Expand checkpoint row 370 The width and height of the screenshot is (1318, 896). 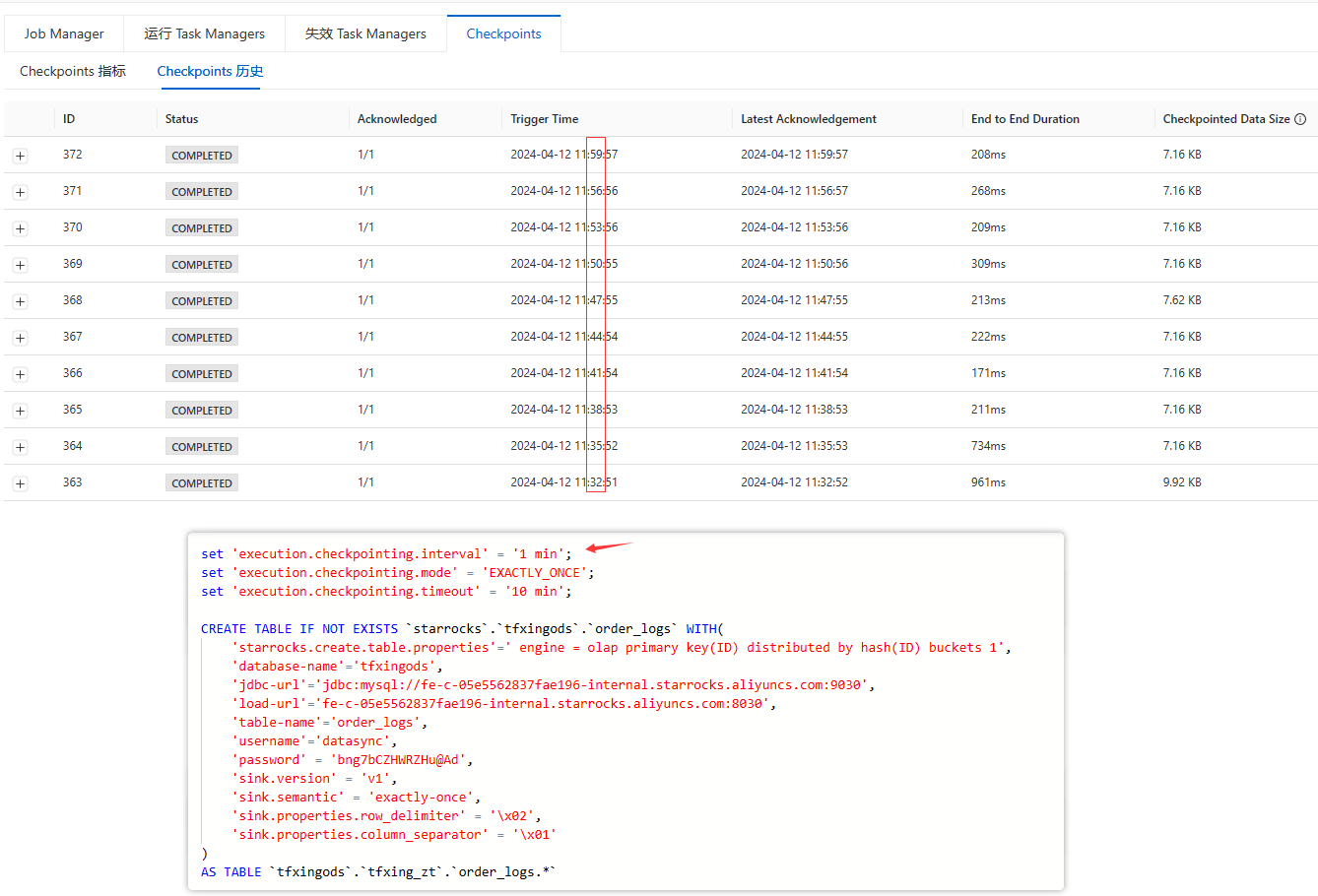pyautogui.click(x=20, y=228)
